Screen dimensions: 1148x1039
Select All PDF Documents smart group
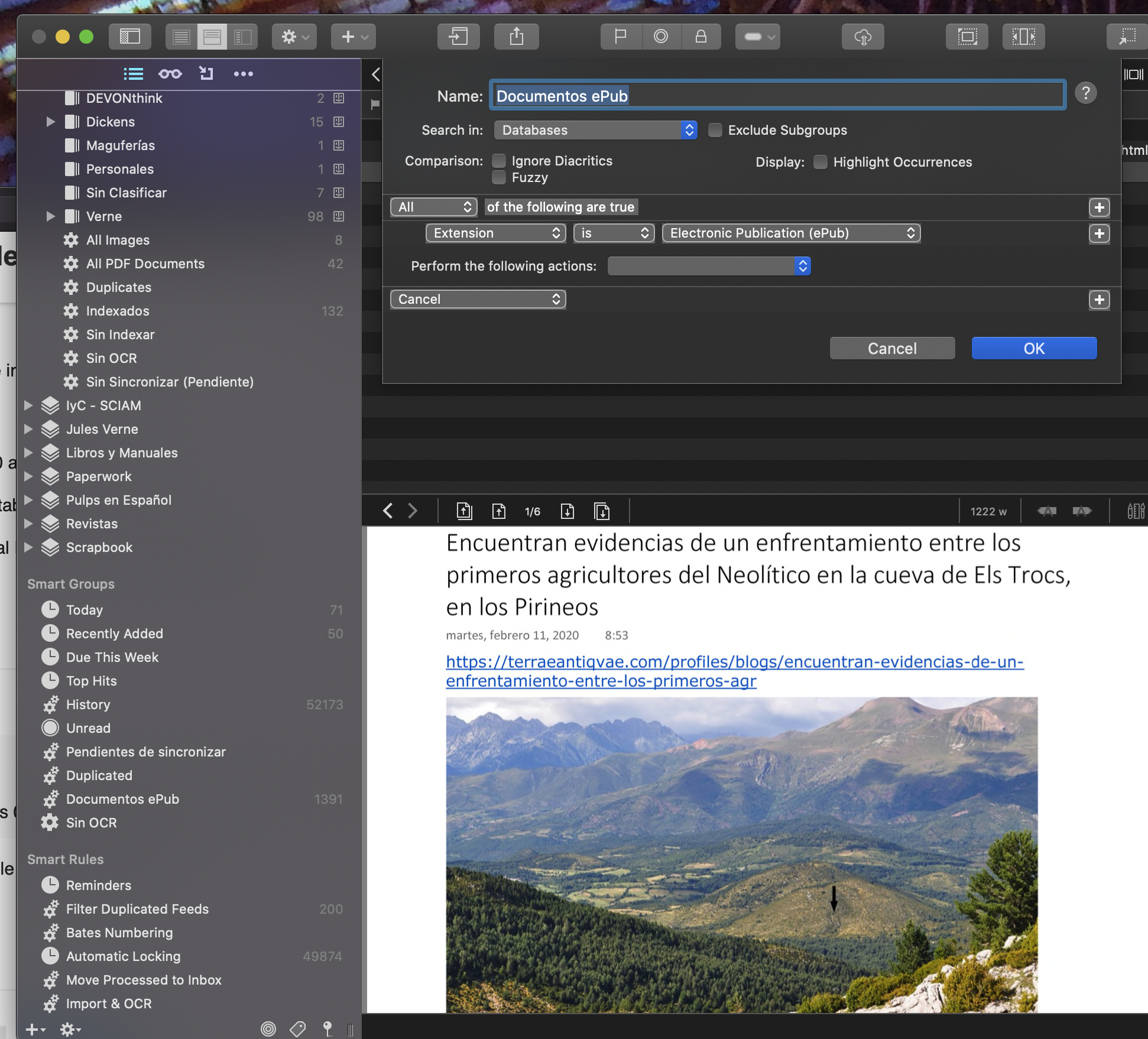click(145, 264)
